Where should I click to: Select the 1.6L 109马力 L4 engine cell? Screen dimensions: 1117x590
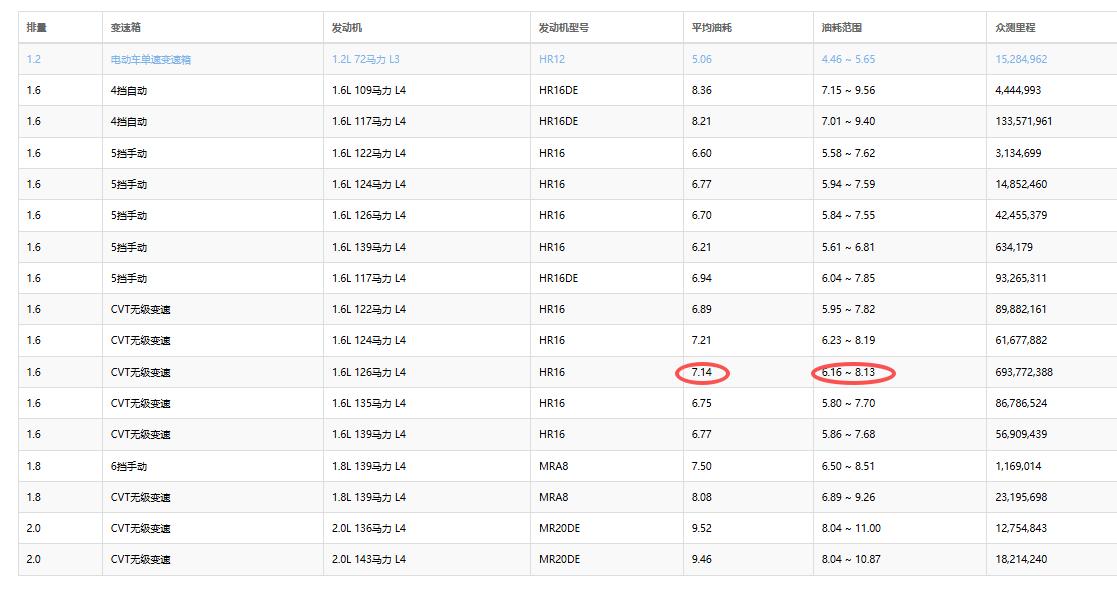[368, 90]
